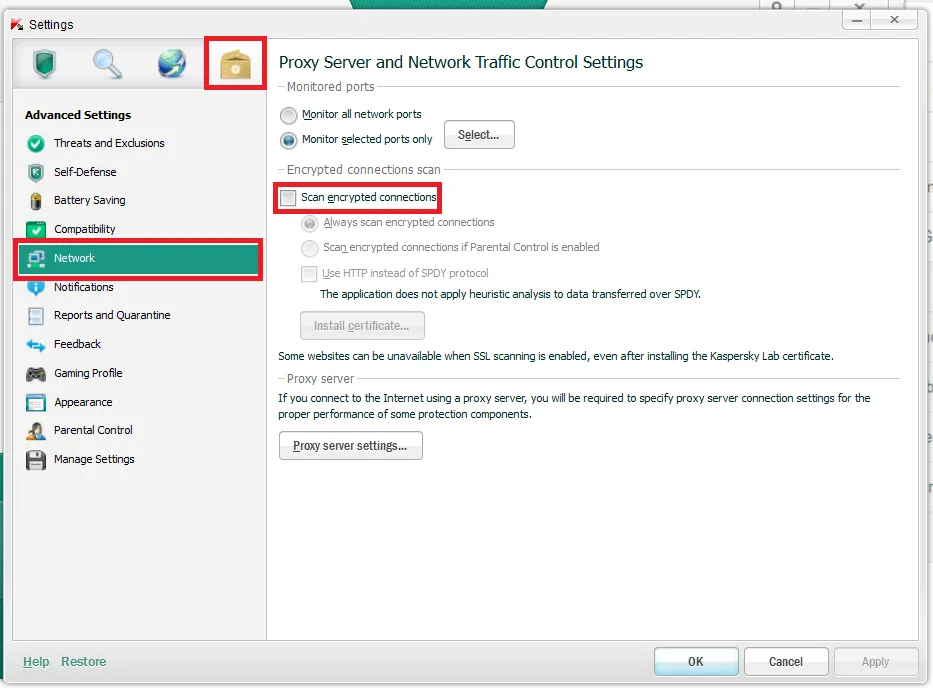Choose Monitor selected ports only
This screenshot has width=933, height=692.
pyautogui.click(x=289, y=139)
